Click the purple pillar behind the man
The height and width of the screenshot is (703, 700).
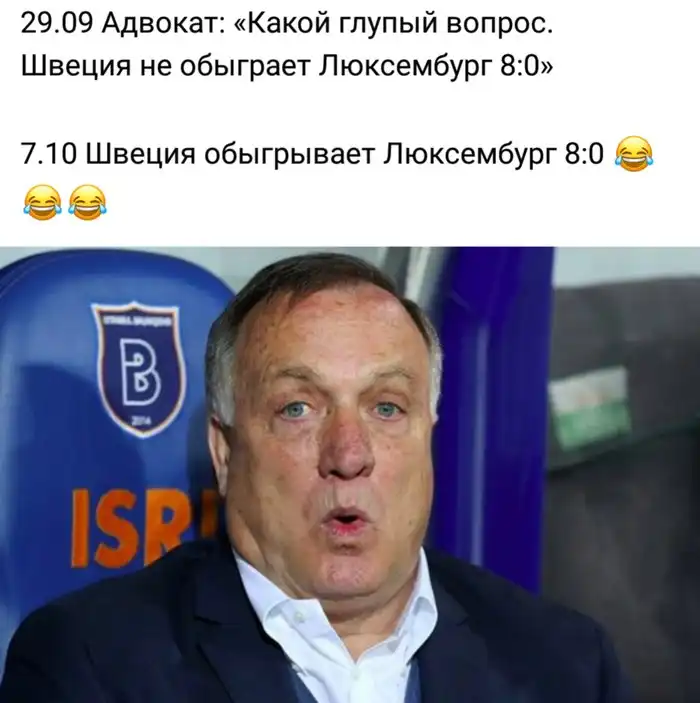click(x=493, y=404)
